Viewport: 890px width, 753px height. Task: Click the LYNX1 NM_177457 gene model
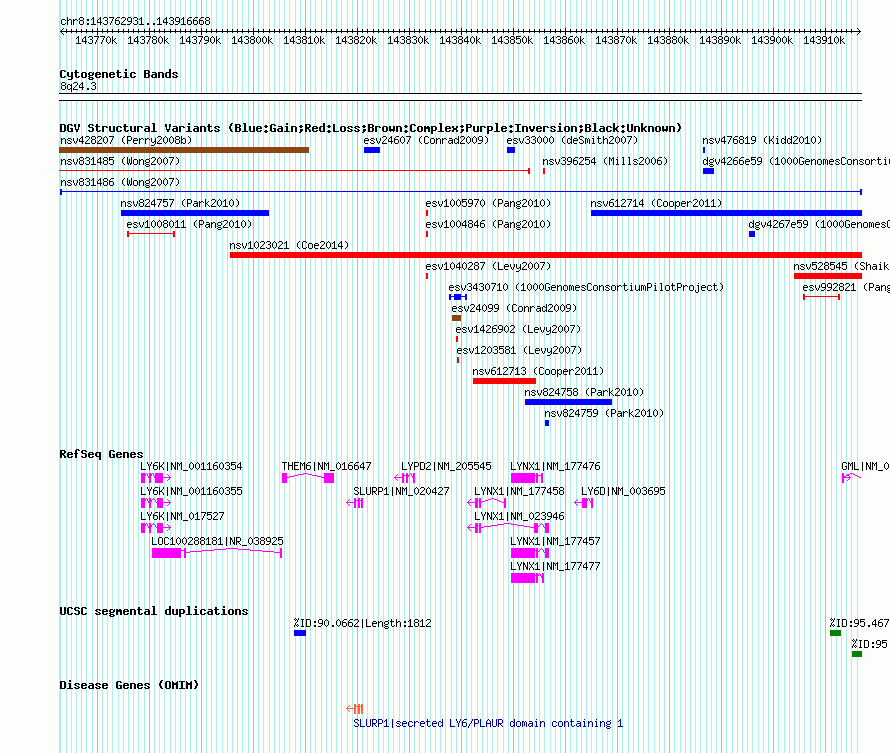(530, 553)
